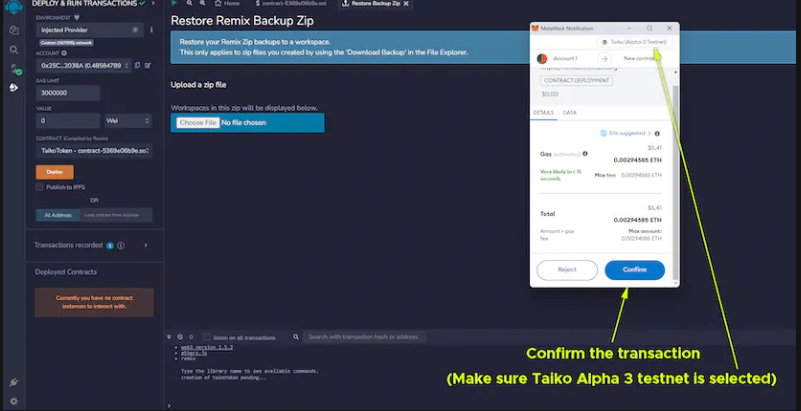Click the Load contract from Address field

pos(116,215)
